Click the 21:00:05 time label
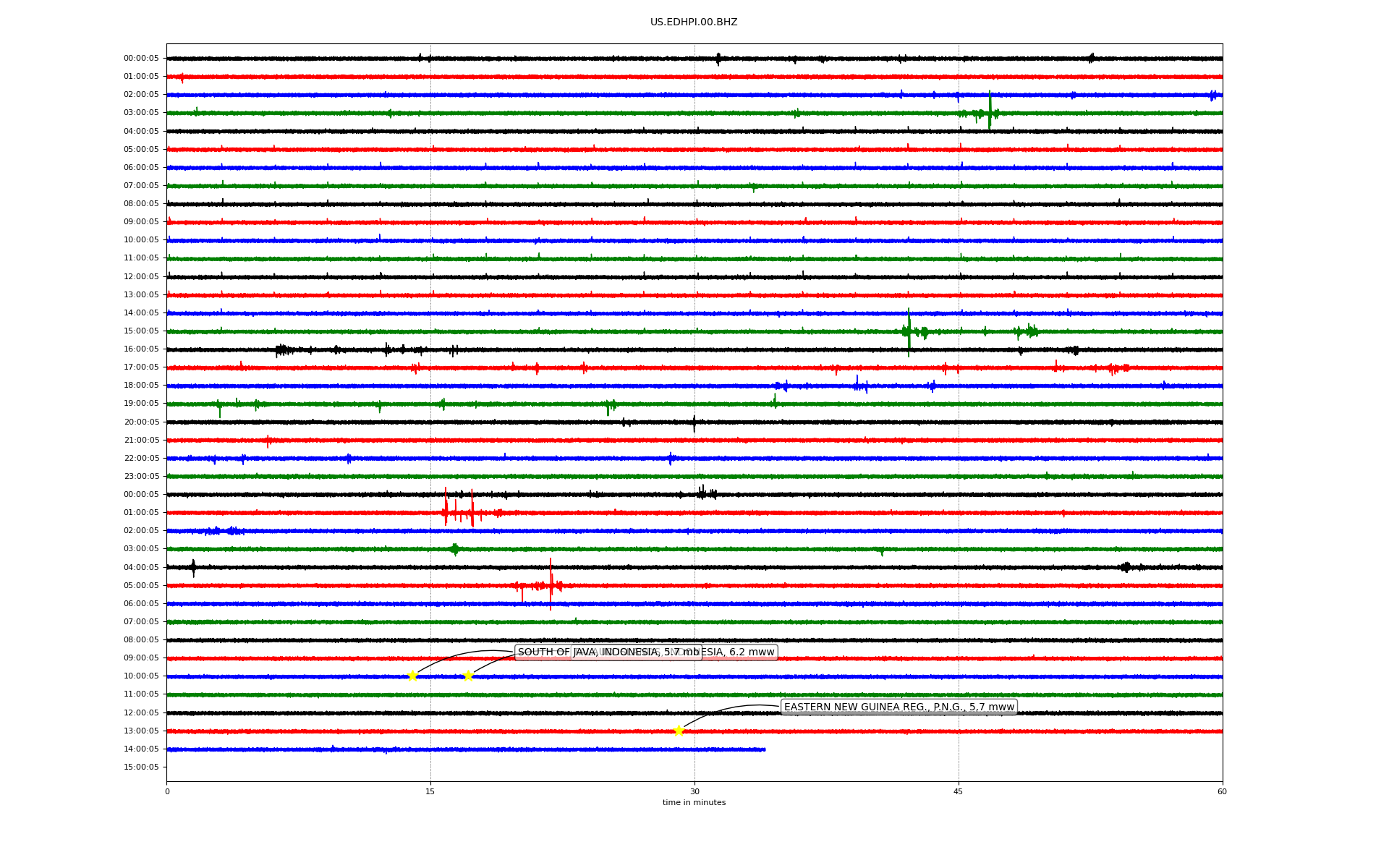Screen dimensions: 1389x868 click(141, 440)
